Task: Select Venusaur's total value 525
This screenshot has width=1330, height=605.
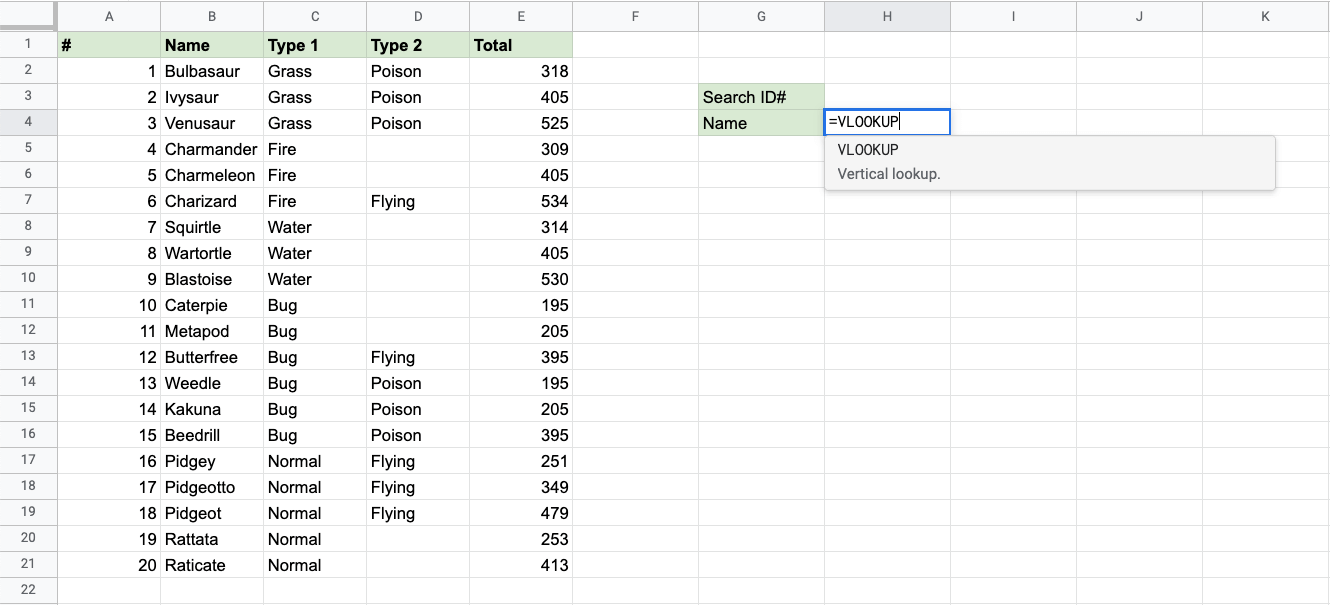Action: (520, 123)
